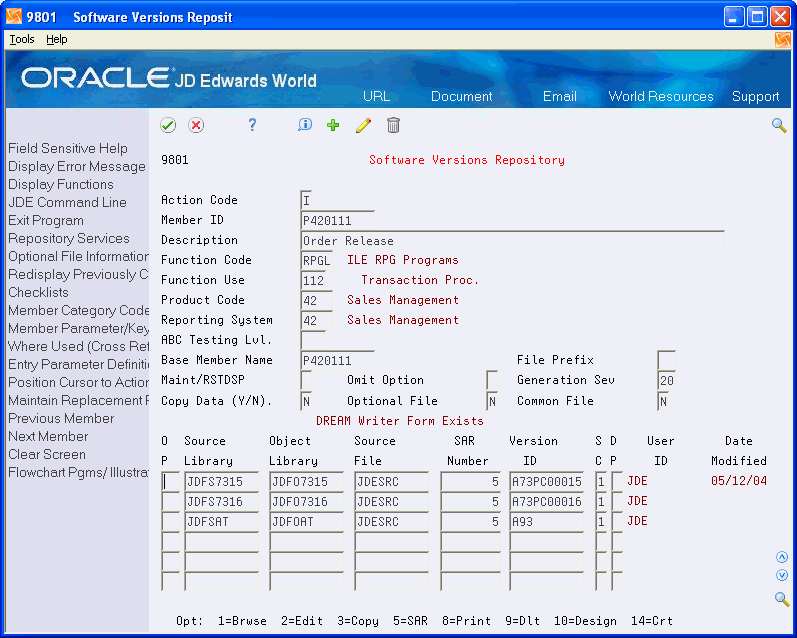Click the Copy Data (Y/N) field
Screen dimensions: 797x638
point(306,402)
